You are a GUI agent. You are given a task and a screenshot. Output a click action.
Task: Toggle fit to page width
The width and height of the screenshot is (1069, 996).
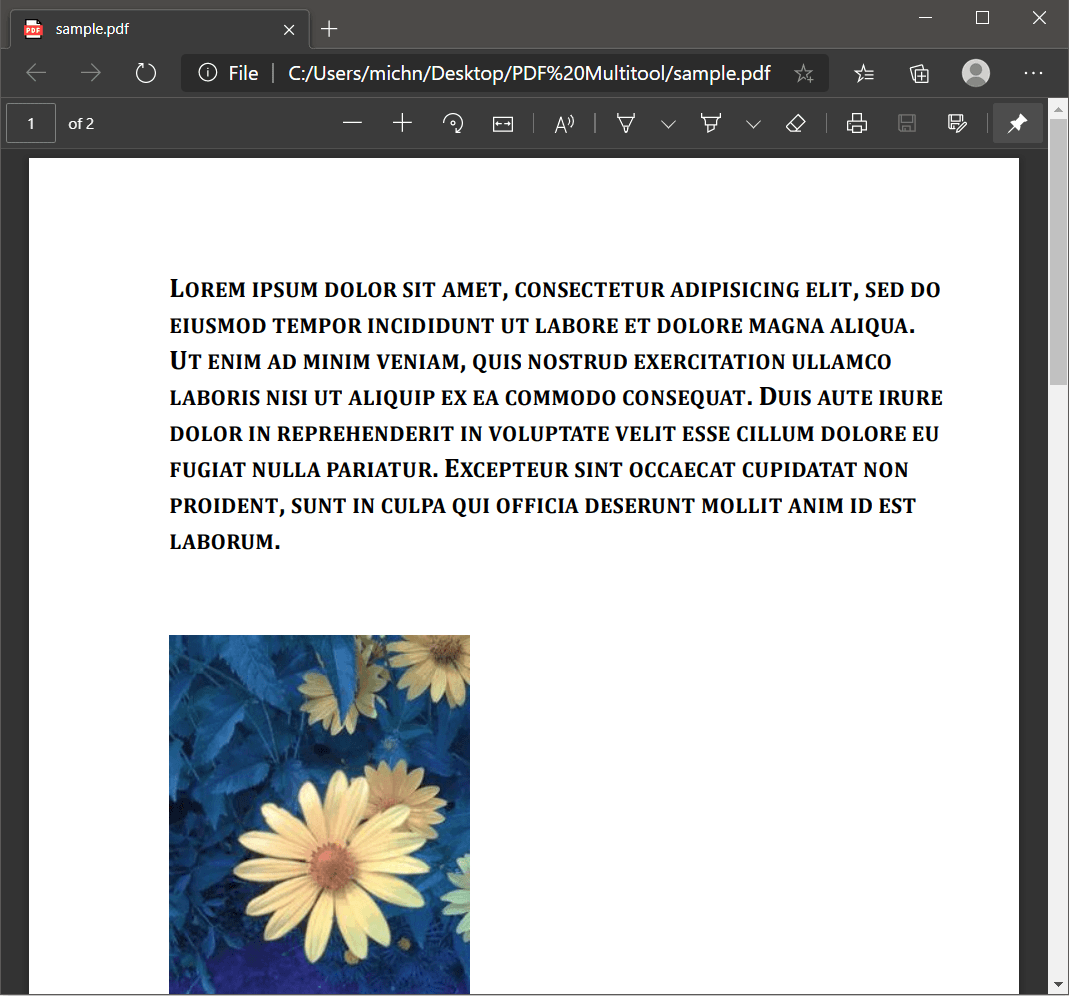click(x=503, y=124)
